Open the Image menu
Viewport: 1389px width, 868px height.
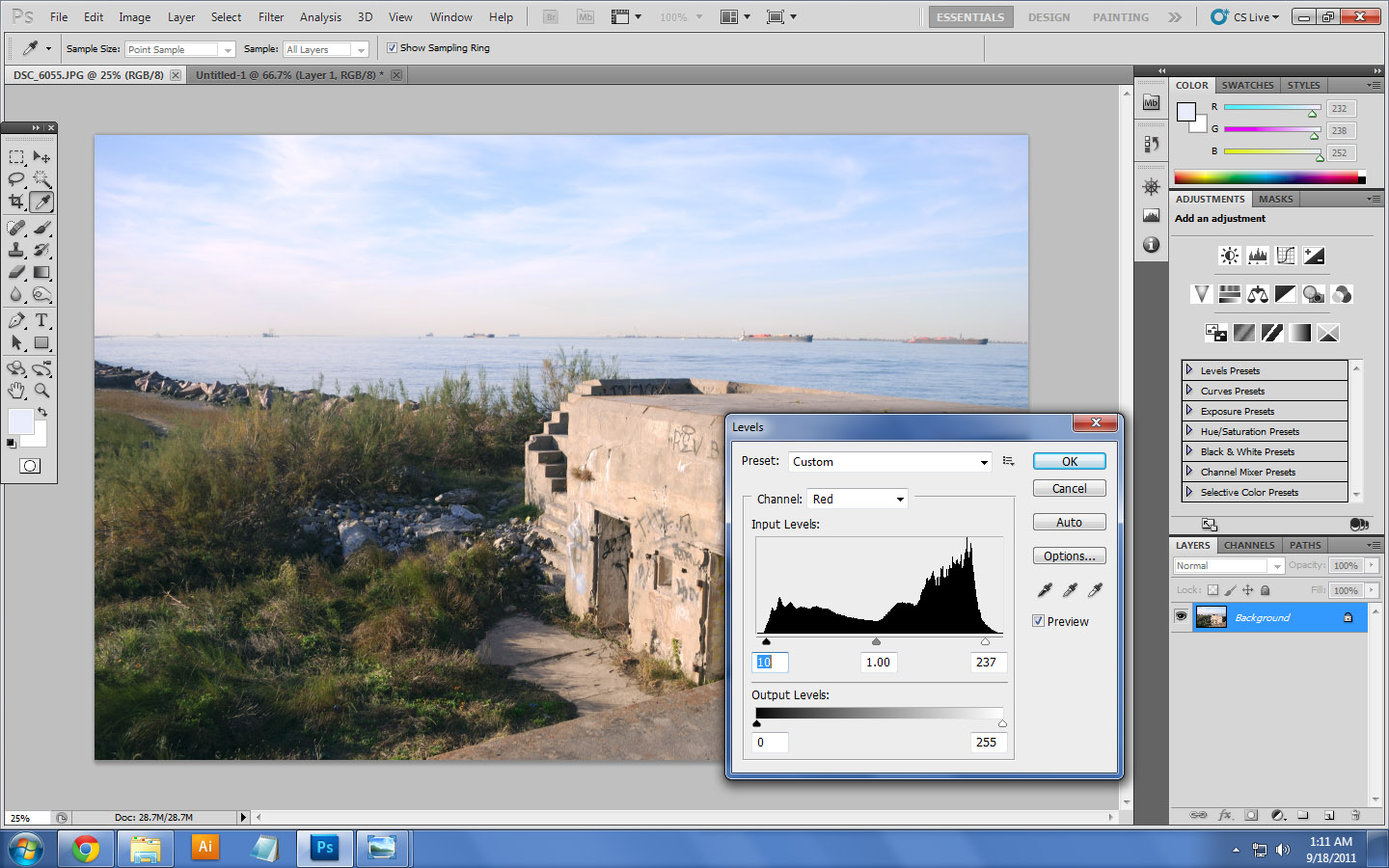pos(134,17)
